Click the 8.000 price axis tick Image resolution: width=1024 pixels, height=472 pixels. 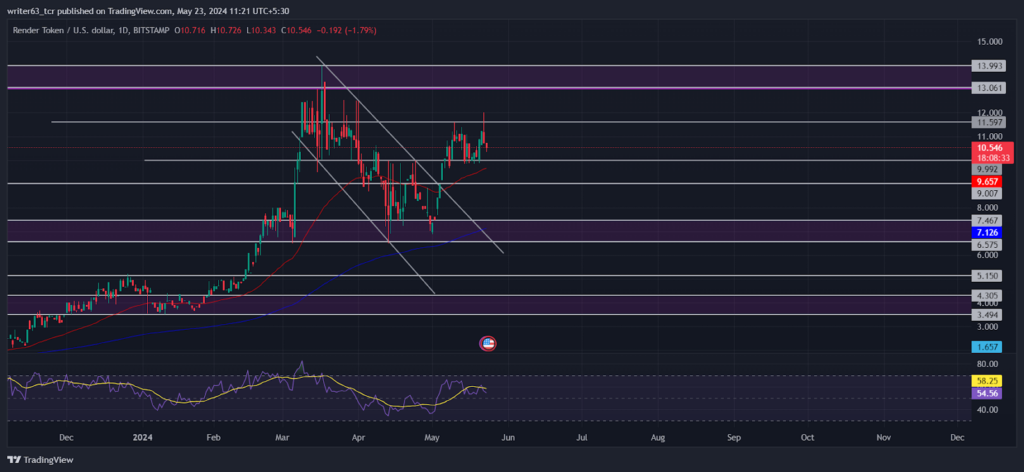pos(989,208)
